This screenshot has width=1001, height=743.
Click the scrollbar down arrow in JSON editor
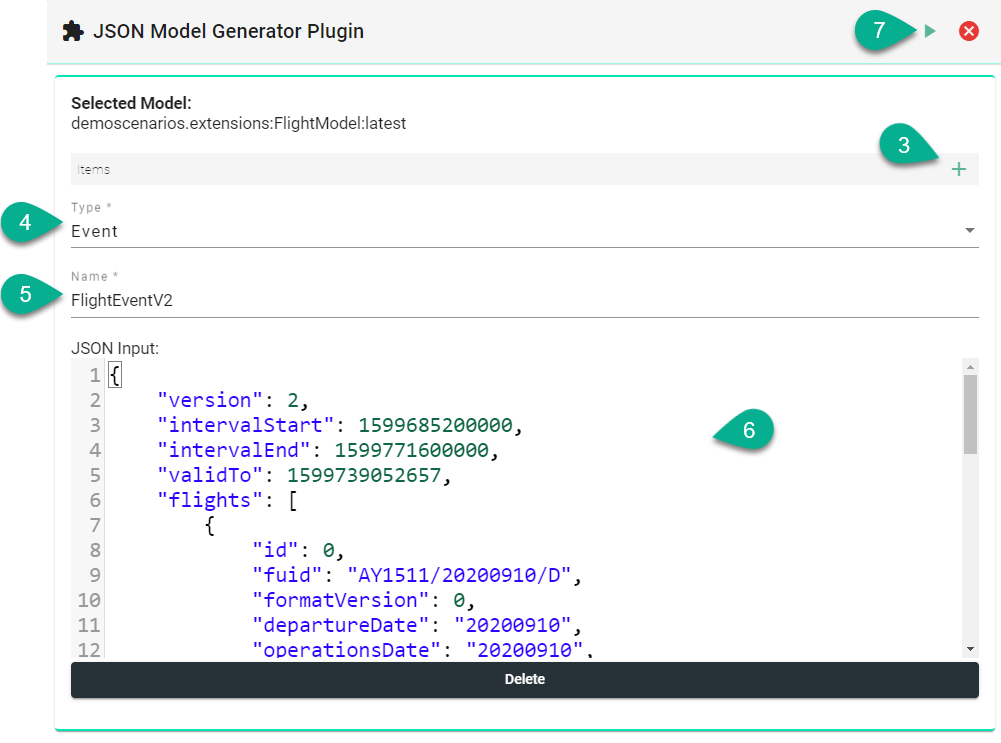coord(970,649)
